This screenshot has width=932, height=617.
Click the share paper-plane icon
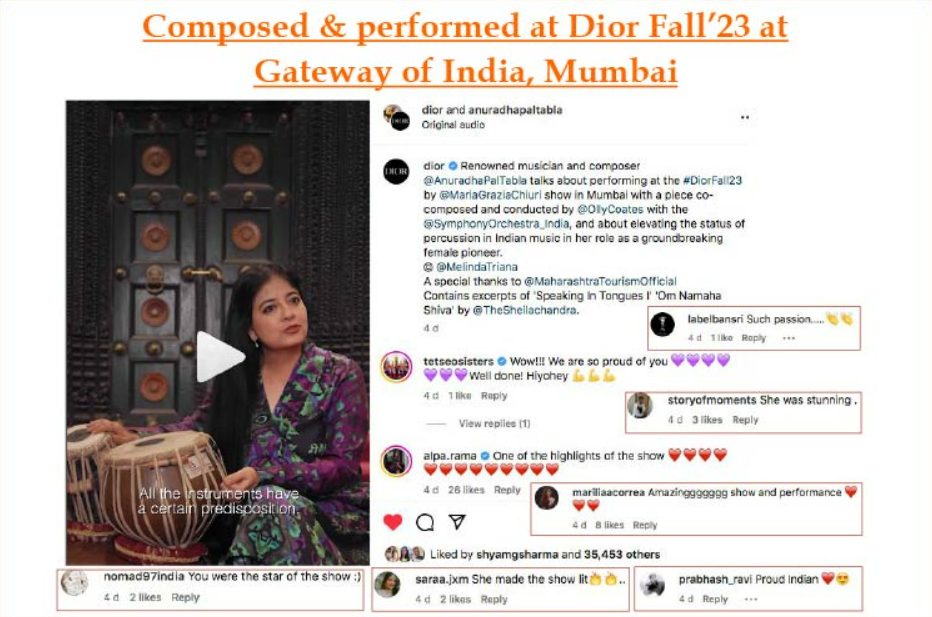tap(457, 521)
